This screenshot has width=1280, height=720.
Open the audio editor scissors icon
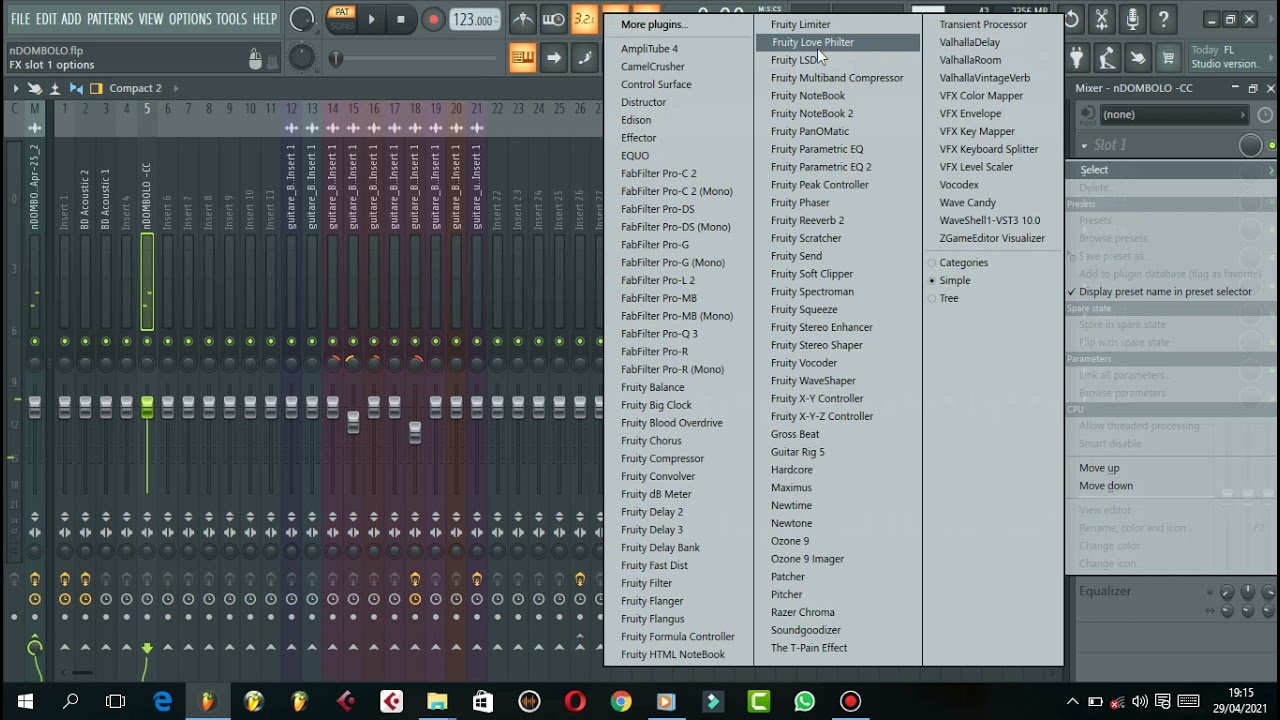click(x=1101, y=19)
